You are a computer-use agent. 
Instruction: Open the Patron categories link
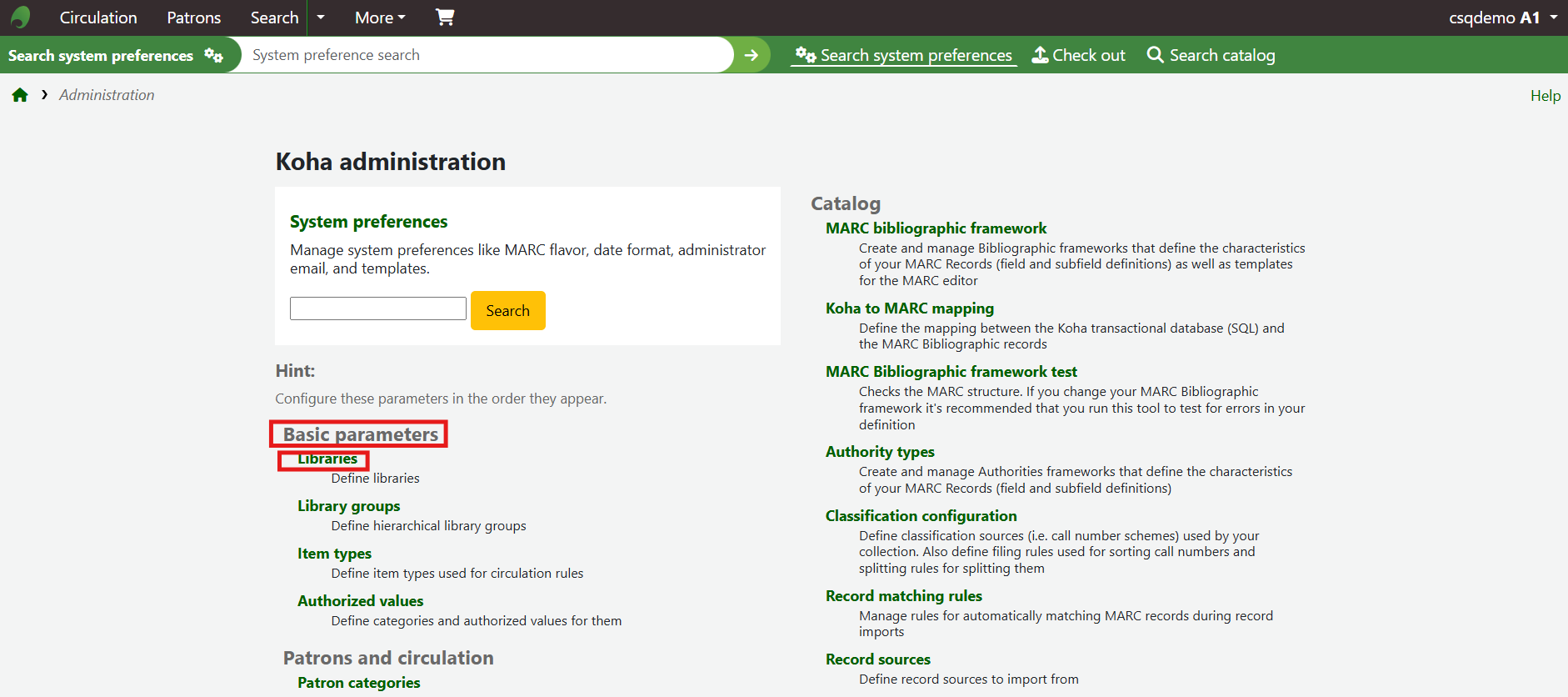(358, 683)
